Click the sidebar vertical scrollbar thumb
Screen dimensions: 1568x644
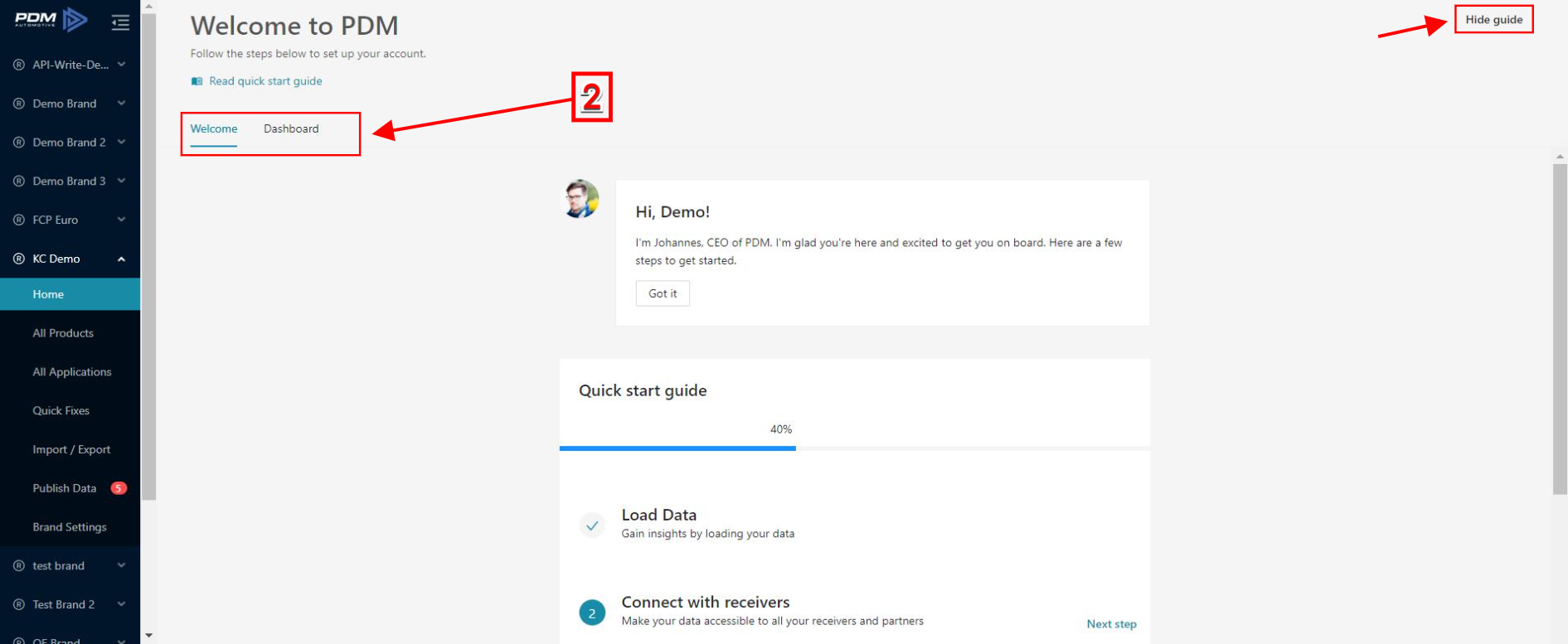[148, 257]
